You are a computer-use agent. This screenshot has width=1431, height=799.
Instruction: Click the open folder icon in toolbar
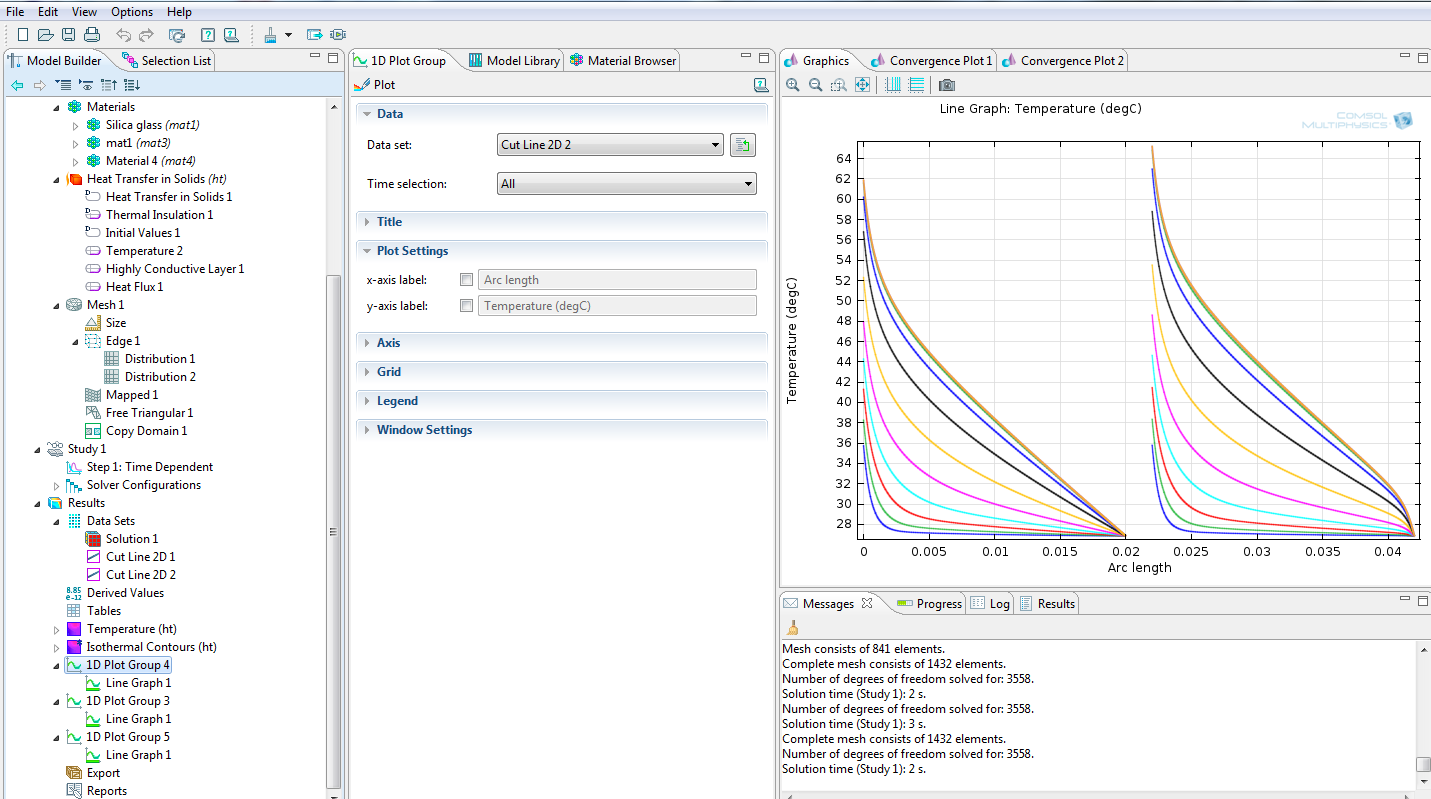click(45, 35)
